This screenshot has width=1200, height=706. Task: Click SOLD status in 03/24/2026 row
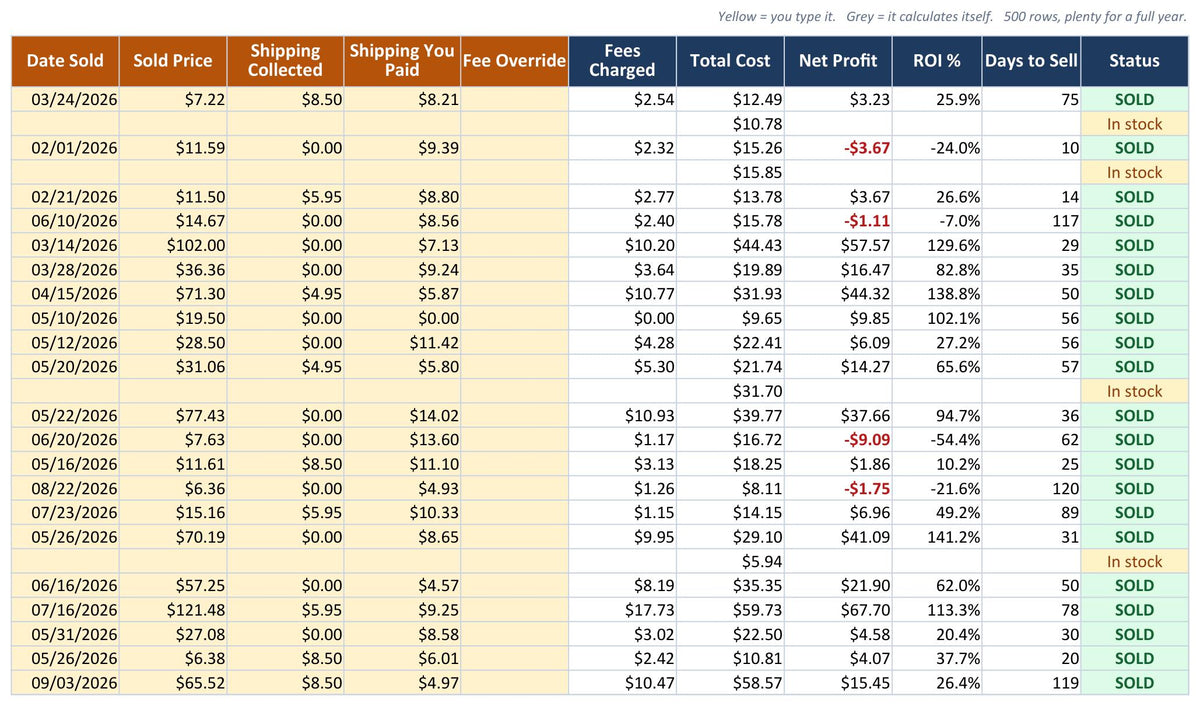[x=1135, y=100]
